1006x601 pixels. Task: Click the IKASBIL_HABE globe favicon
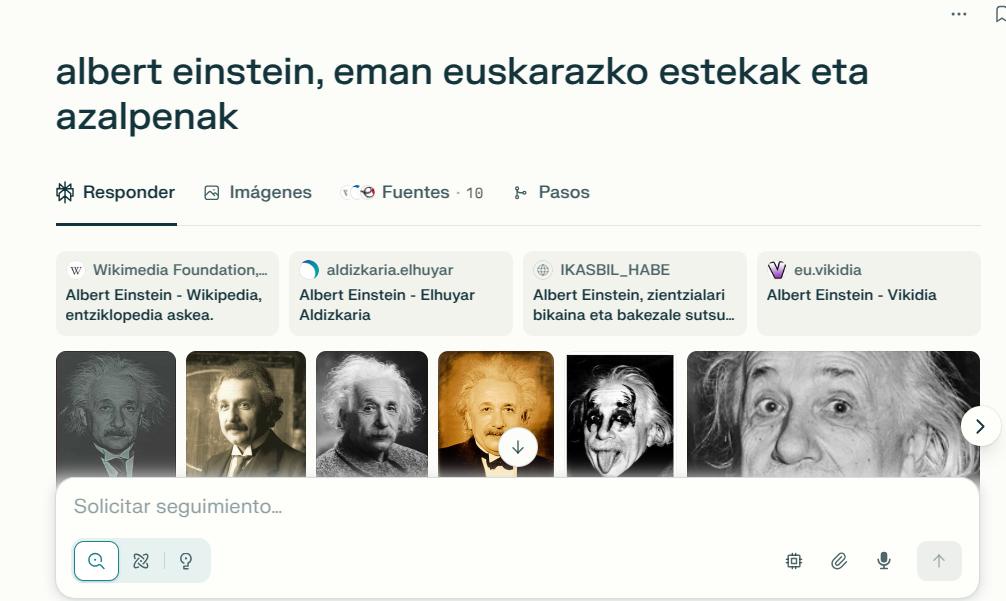(543, 270)
